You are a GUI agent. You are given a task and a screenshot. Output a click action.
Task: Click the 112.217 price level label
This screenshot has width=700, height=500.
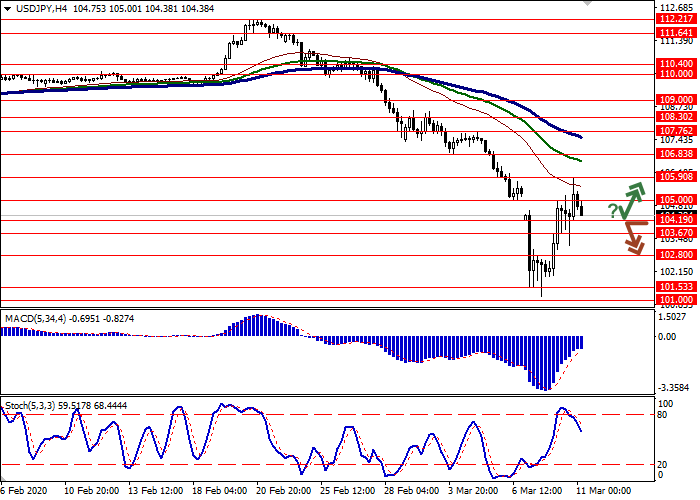(x=677, y=46)
